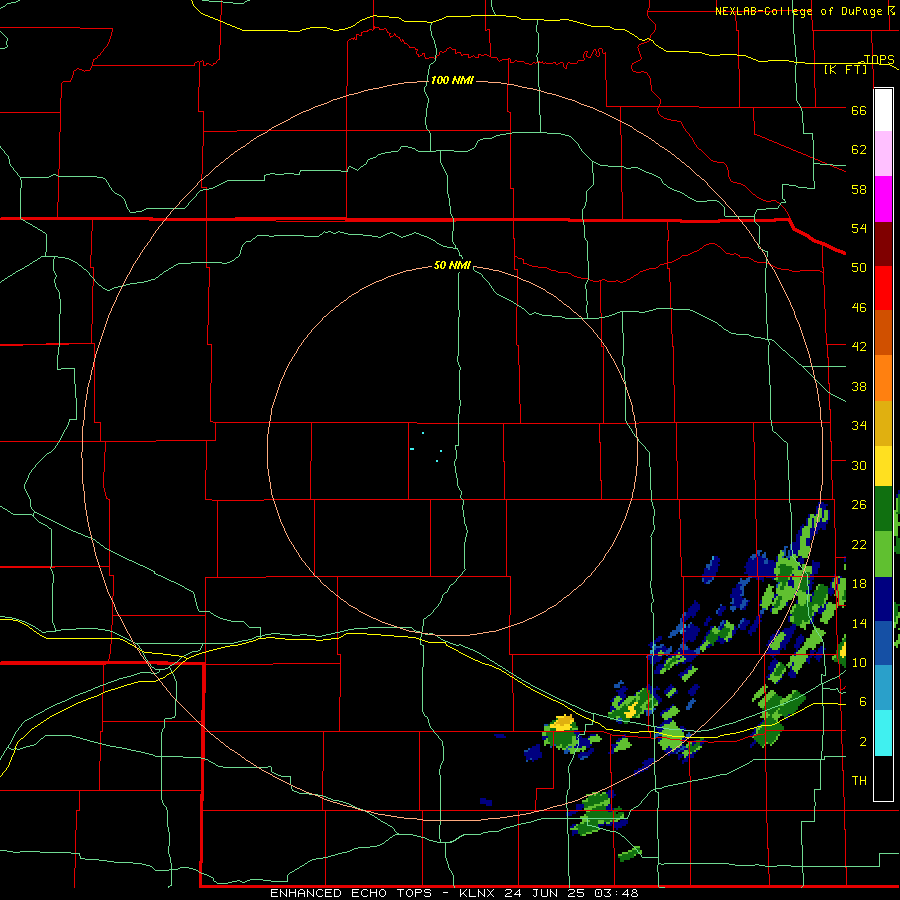Click the KLNX station identifier in the caption
This screenshot has width=900, height=900.
479,893
